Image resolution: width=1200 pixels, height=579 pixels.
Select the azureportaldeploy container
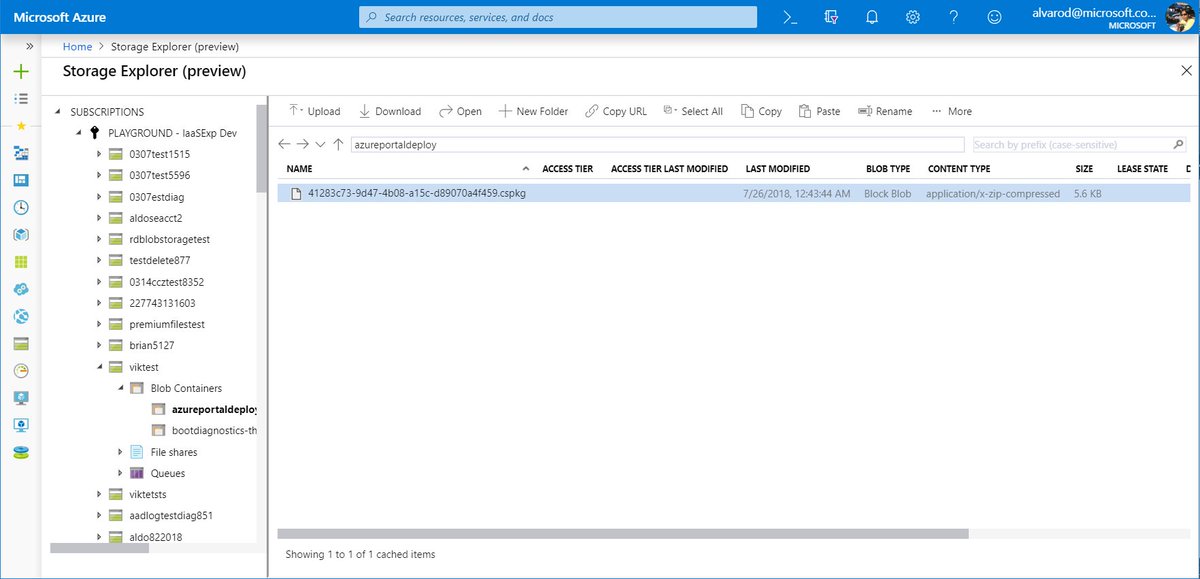(x=214, y=409)
